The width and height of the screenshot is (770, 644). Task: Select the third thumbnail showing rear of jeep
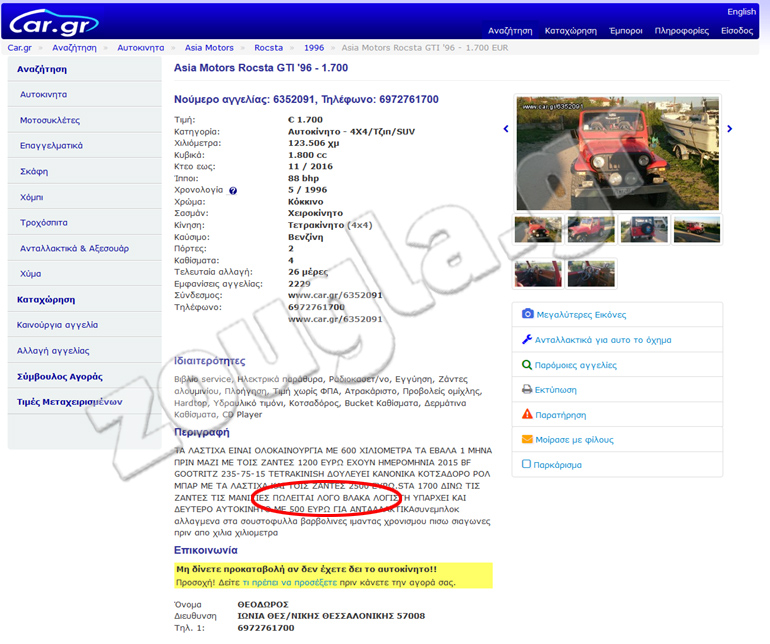644,230
